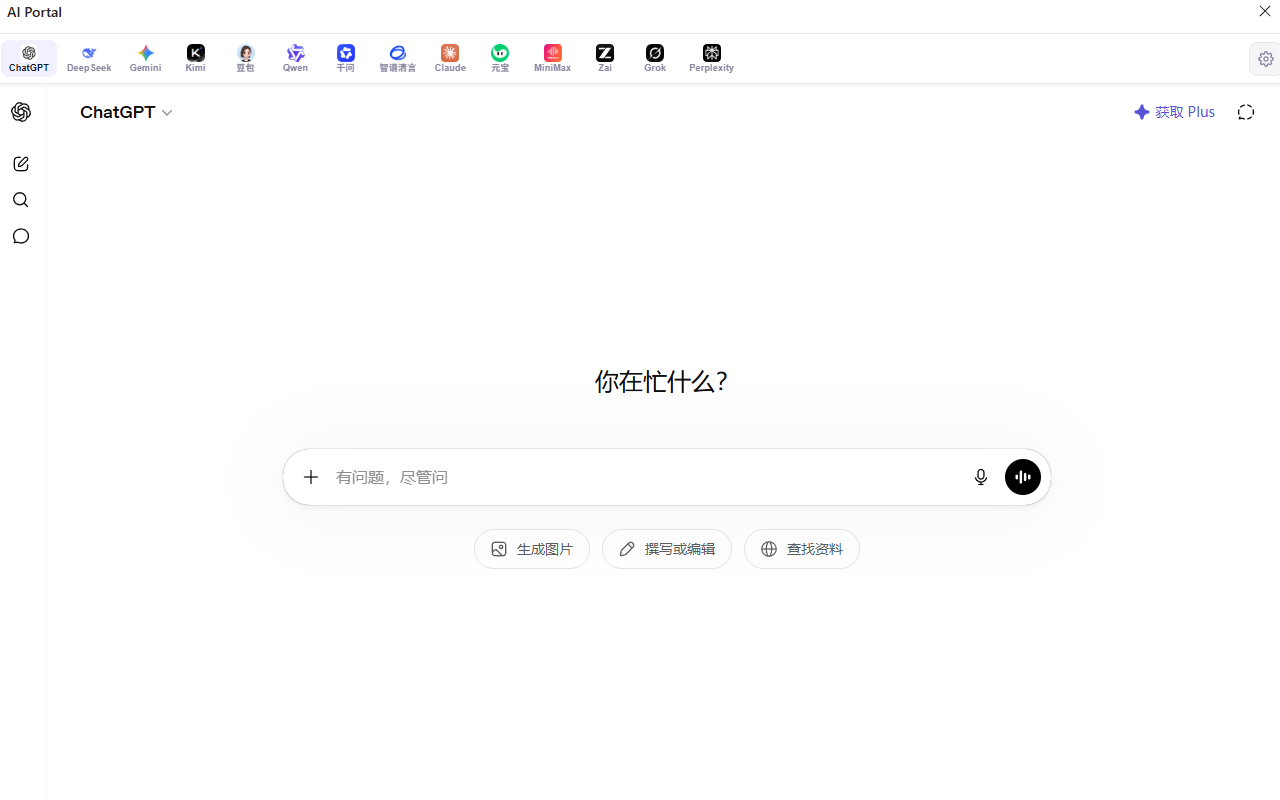The height and width of the screenshot is (800, 1280).
Task: Click the ChatGPT logo in the sidebar
Action: click(x=21, y=112)
